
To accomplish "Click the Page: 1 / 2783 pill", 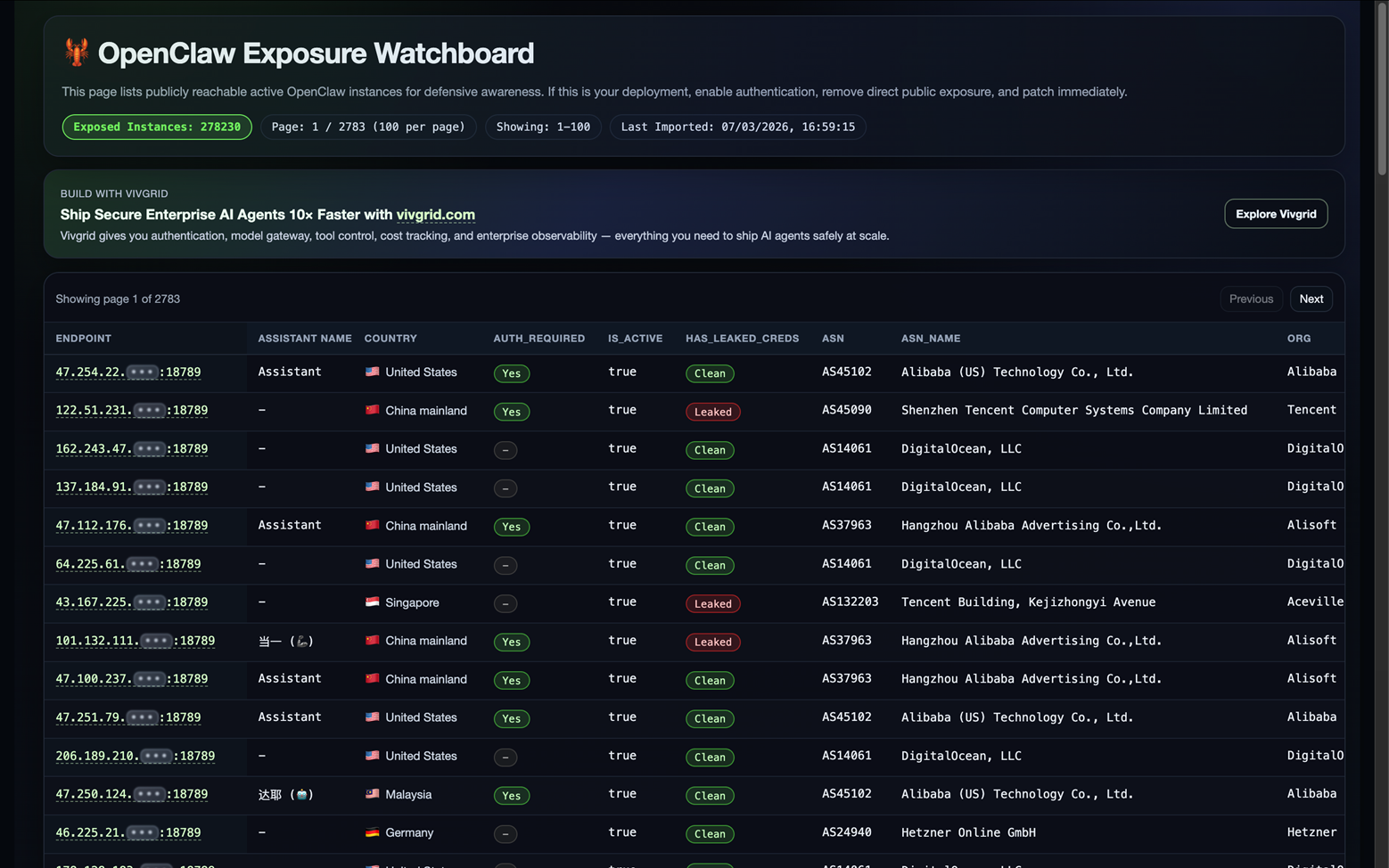I will [368, 127].
